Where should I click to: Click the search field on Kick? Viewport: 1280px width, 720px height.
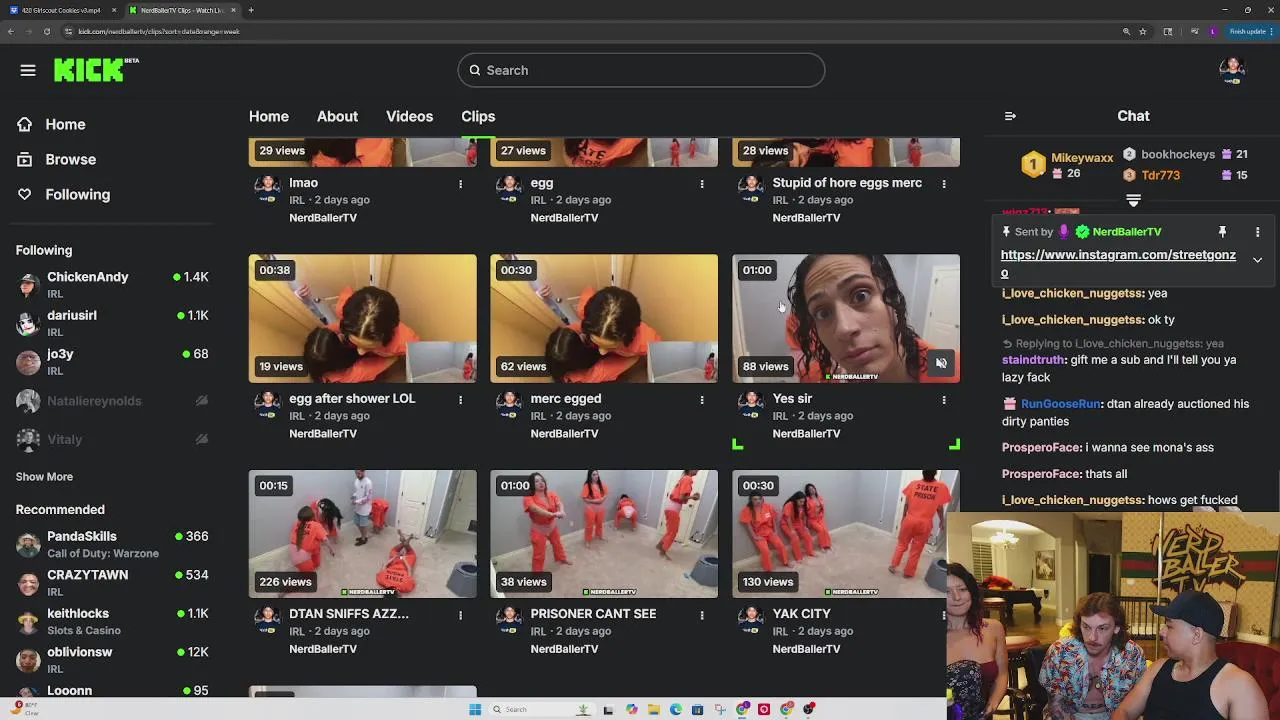641,70
